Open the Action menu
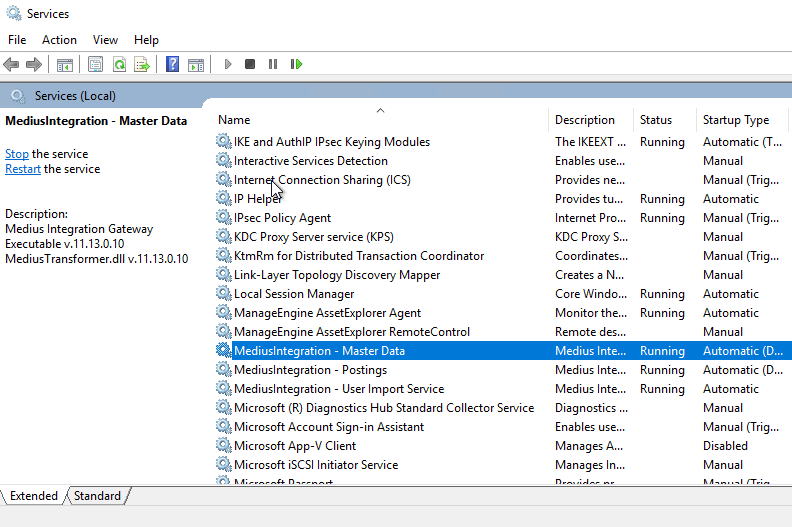The image size is (792, 527). click(x=59, y=39)
